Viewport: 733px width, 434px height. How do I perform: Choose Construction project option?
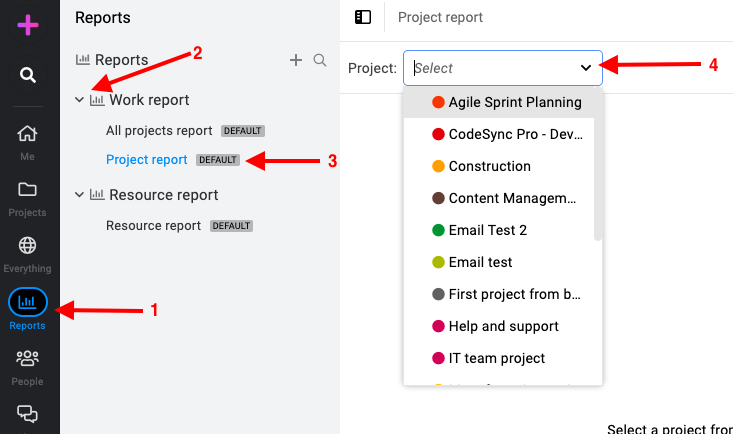[x=499, y=166]
